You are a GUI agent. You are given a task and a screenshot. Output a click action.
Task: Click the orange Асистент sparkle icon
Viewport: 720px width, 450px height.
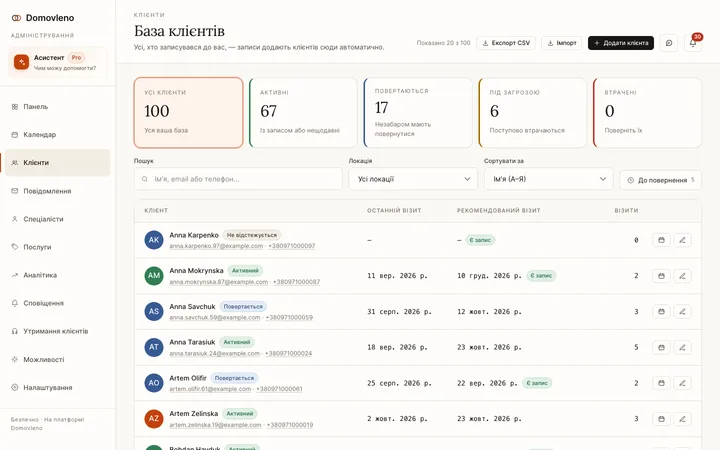21,62
